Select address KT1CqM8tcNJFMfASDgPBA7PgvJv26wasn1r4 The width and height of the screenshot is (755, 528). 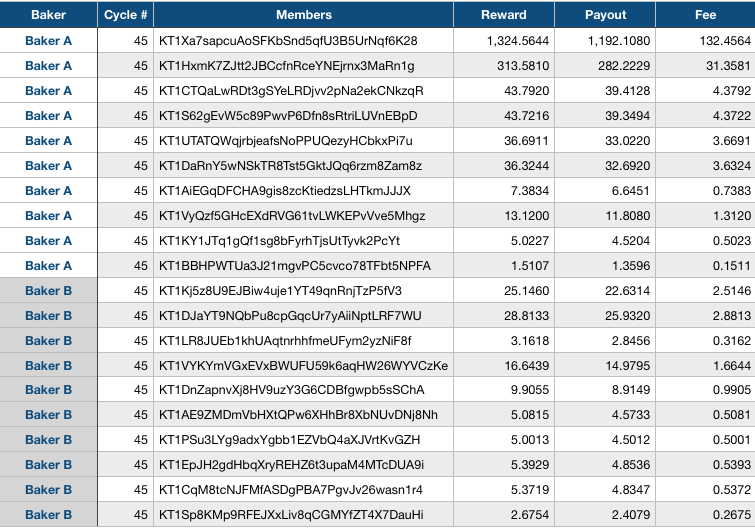pos(291,490)
